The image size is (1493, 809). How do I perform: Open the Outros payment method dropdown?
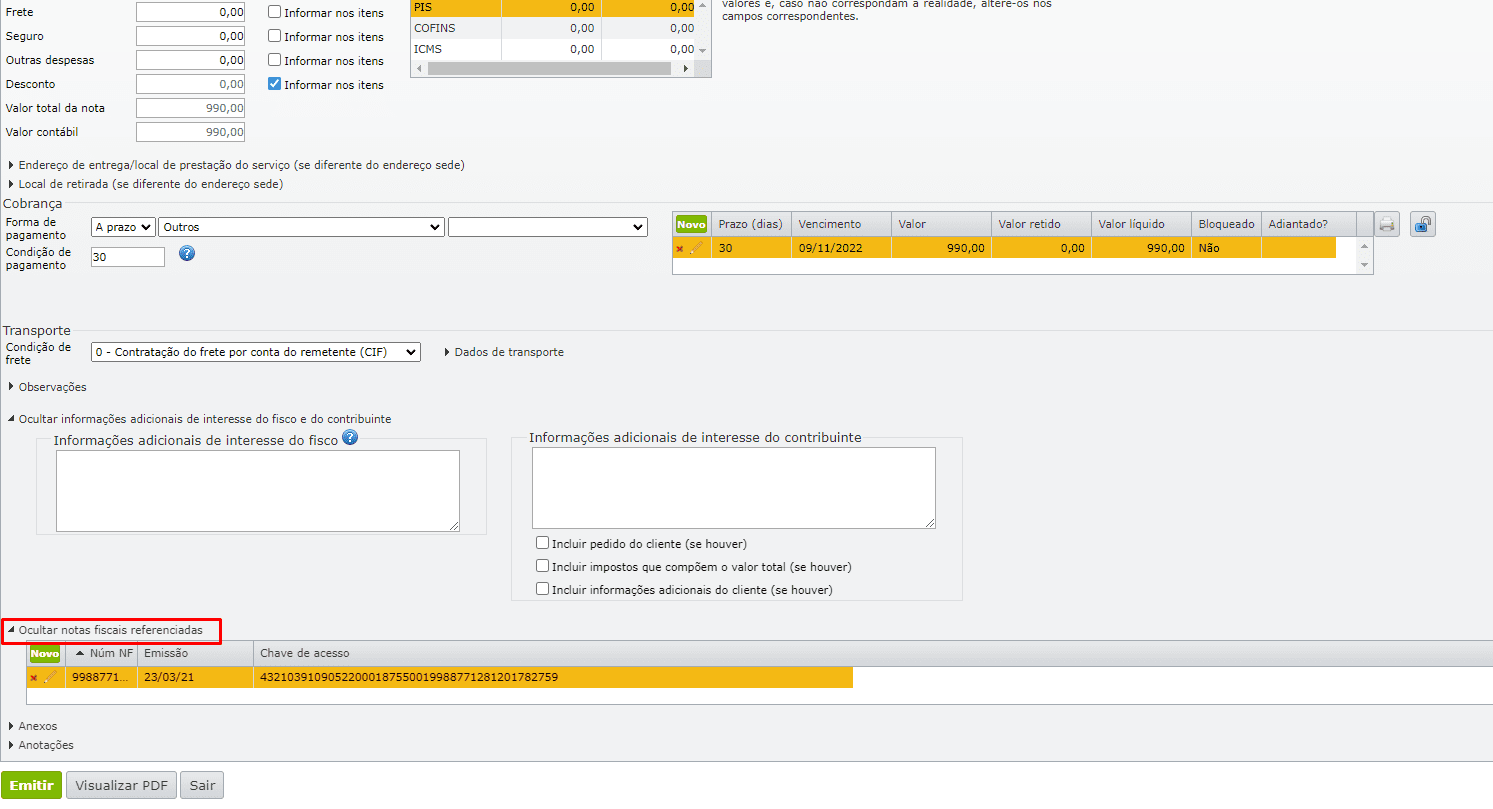click(x=301, y=227)
